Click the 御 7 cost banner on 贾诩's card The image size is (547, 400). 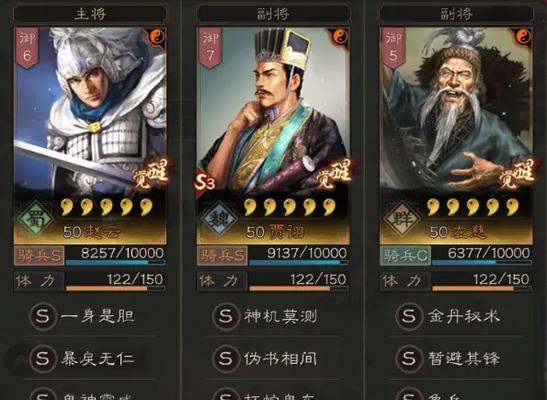pyautogui.click(x=210, y=48)
